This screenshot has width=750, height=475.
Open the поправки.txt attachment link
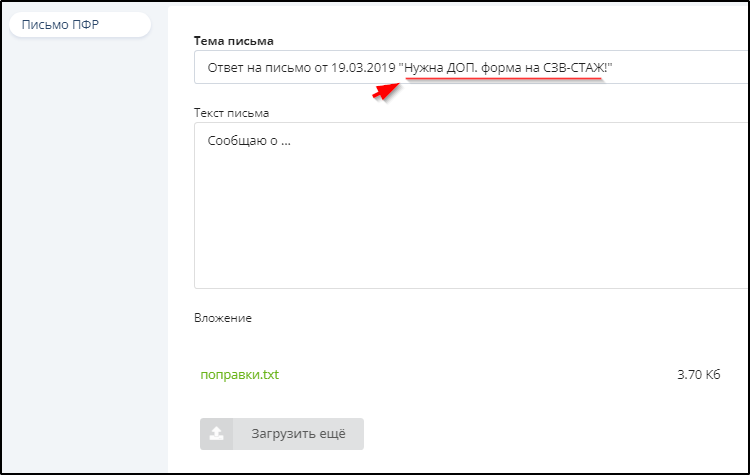[240, 375]
